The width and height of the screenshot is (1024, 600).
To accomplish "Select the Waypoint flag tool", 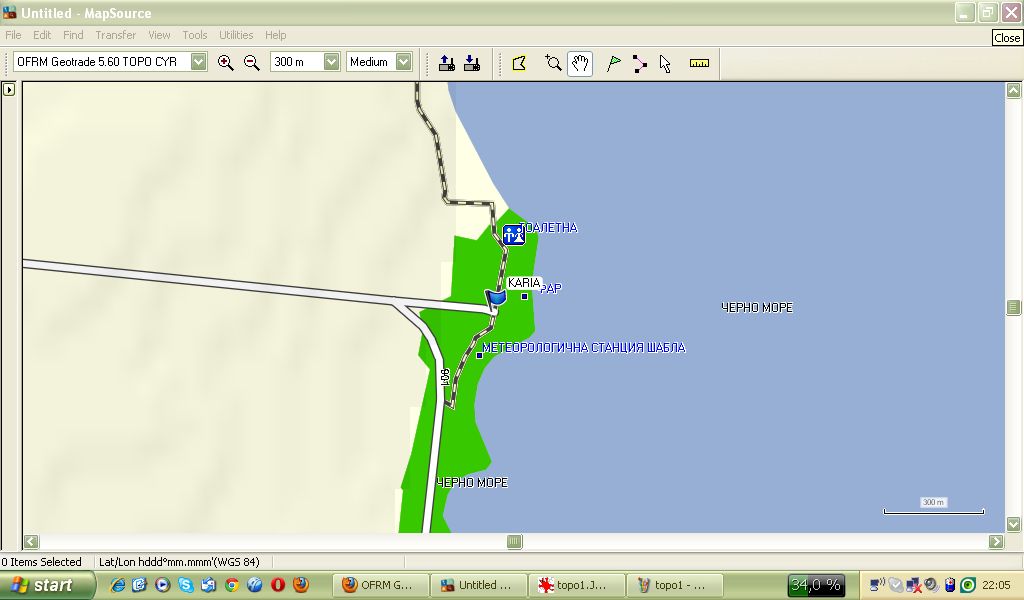I will (614, 63).
